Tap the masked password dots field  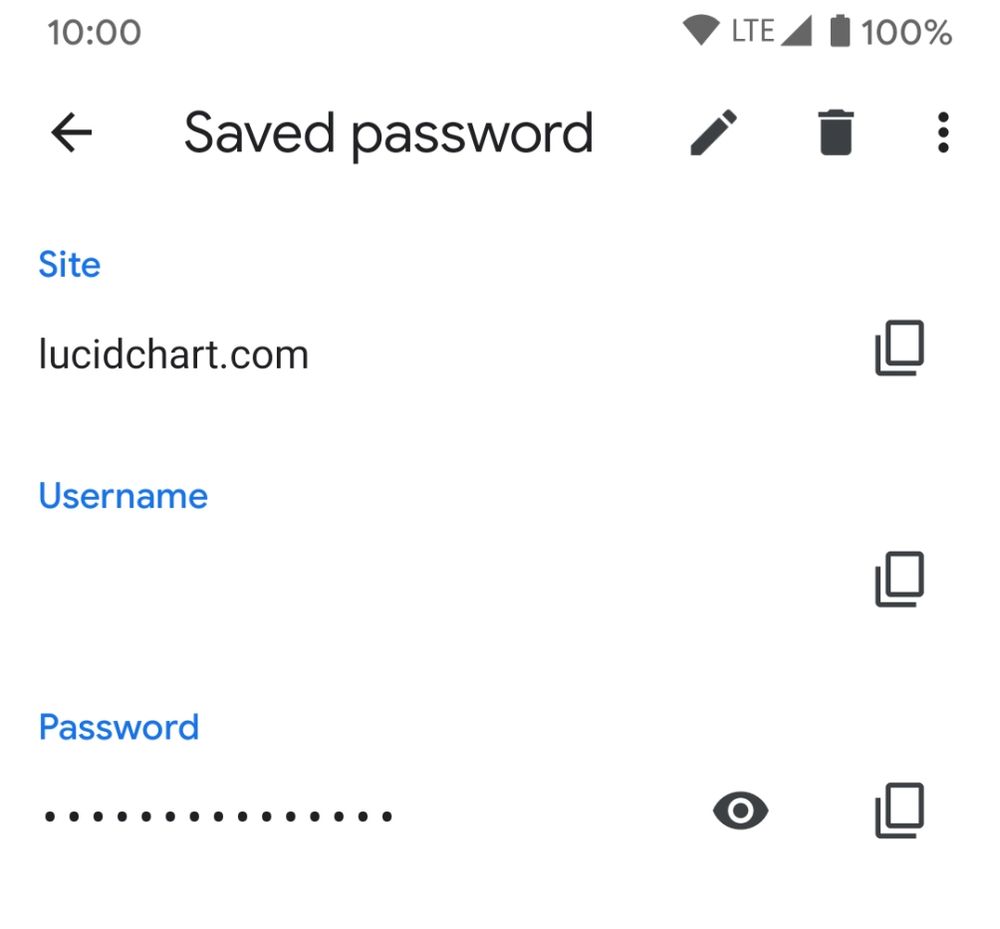pyautogui.click(x=218, y=817)
